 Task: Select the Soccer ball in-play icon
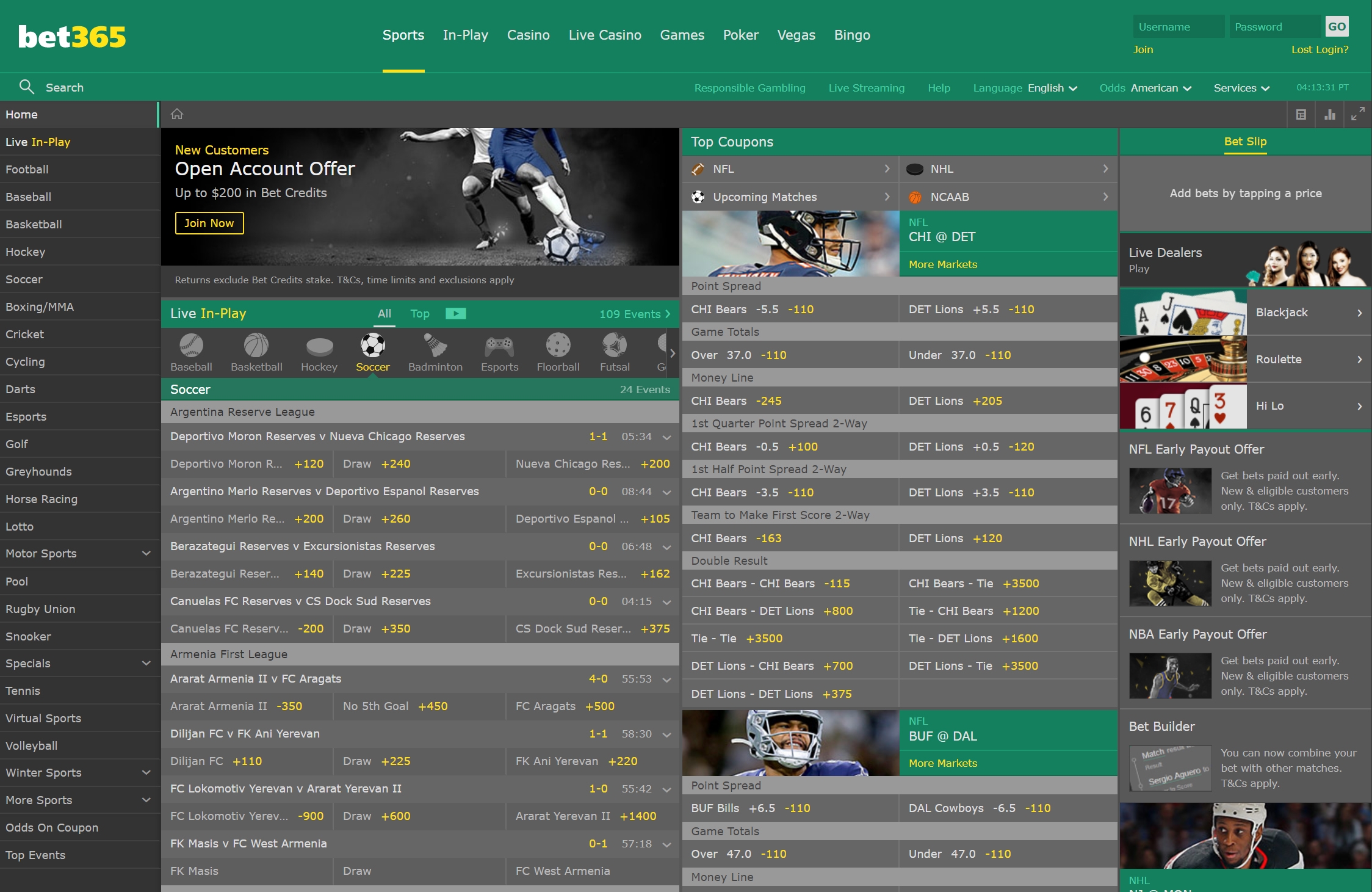coord(372,346)
